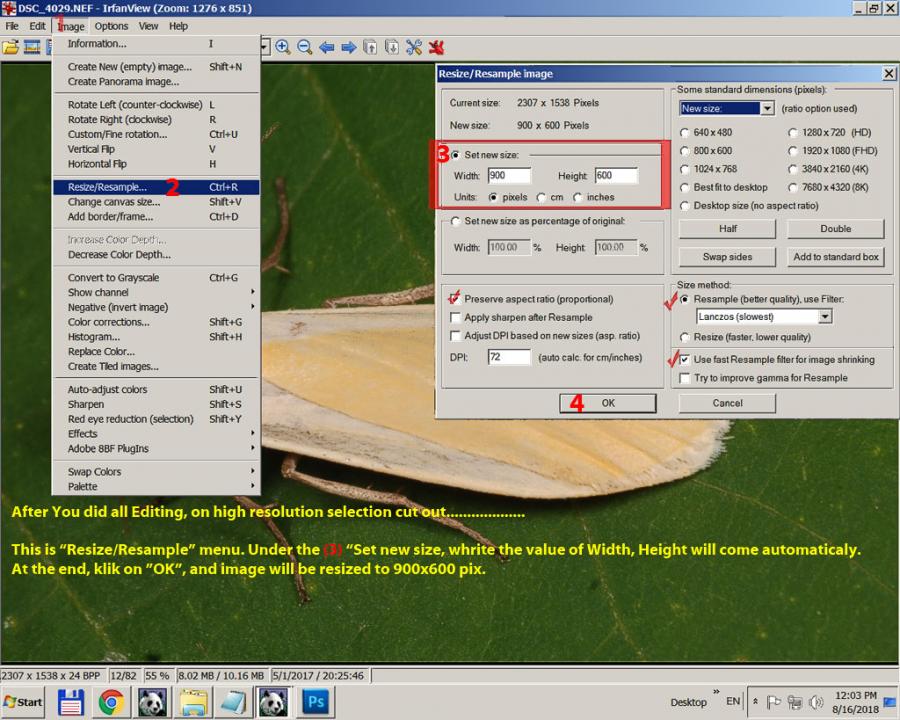
Task: Click the Open file folder toolbar icon
Action: (10, 47)
